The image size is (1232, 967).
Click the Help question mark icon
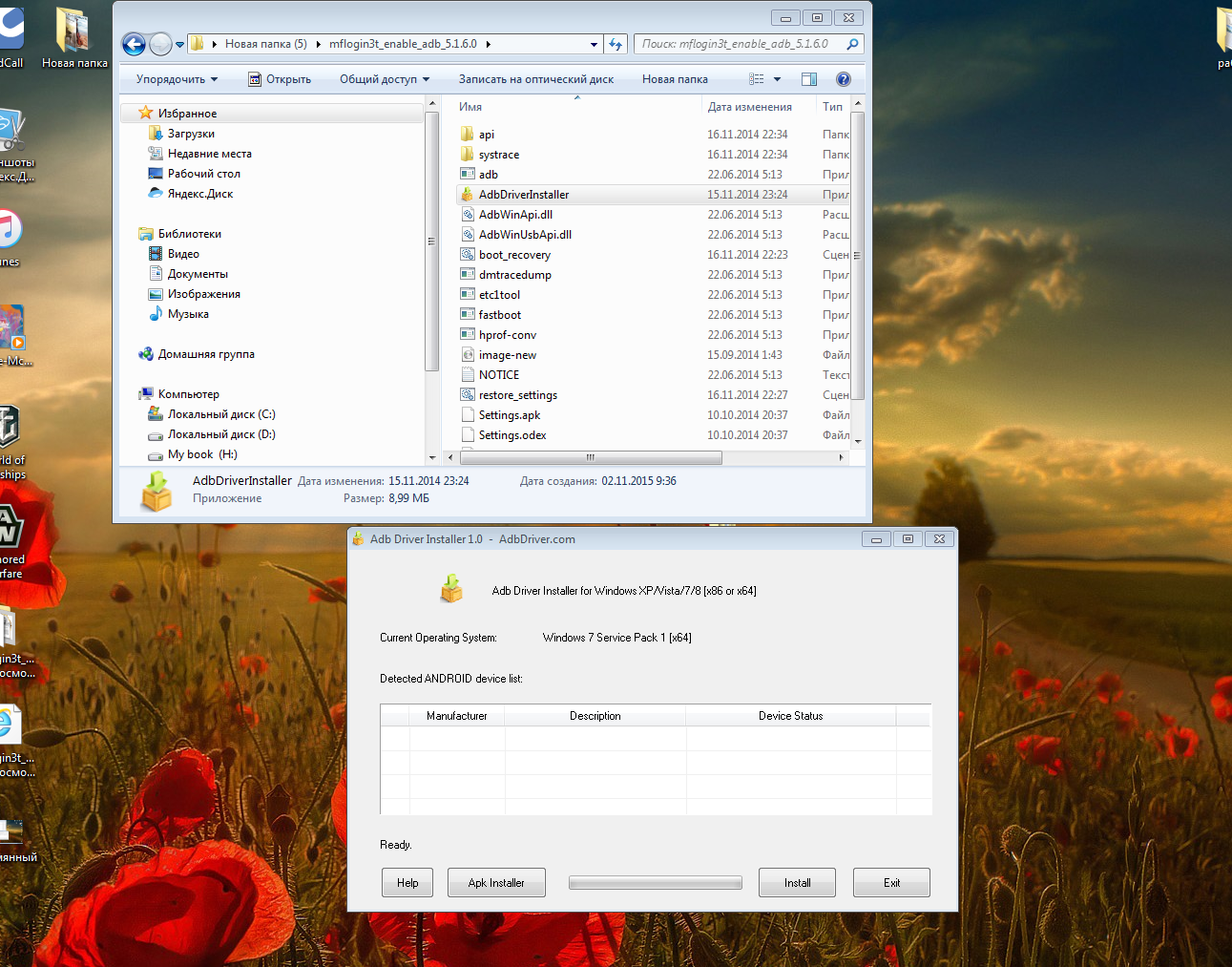[x=843, y=79]
